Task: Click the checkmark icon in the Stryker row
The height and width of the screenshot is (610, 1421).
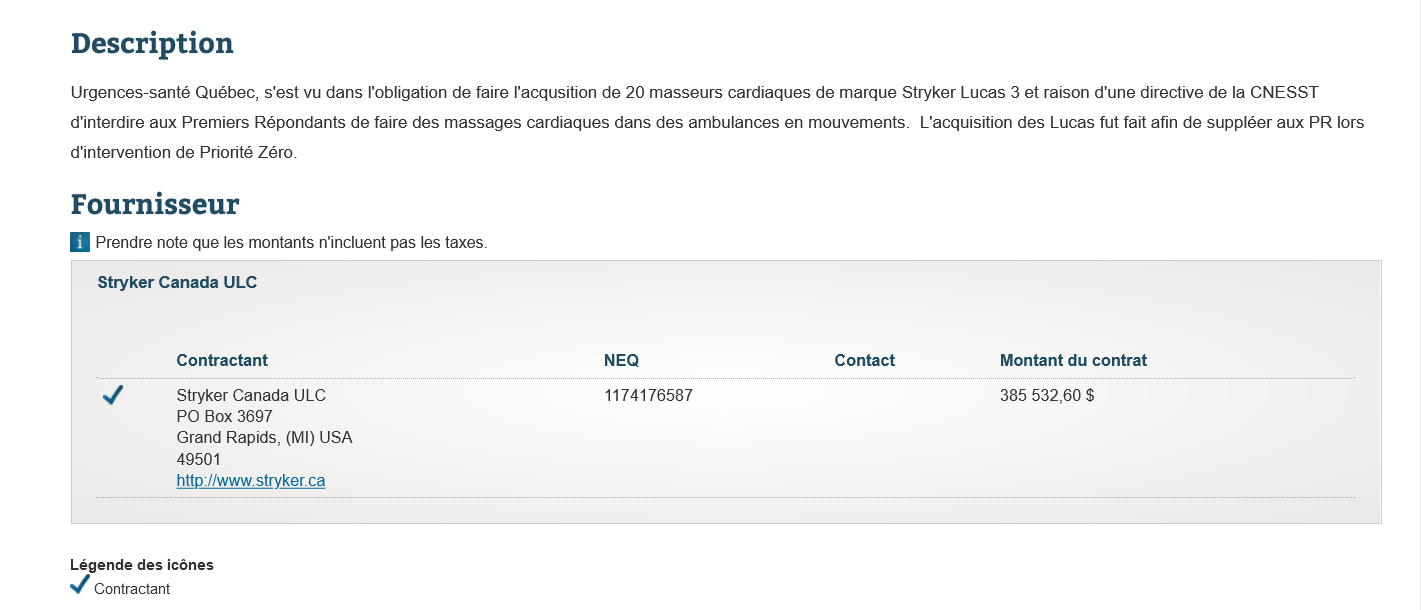Action: pyautogui.click(x=113, y=396)
